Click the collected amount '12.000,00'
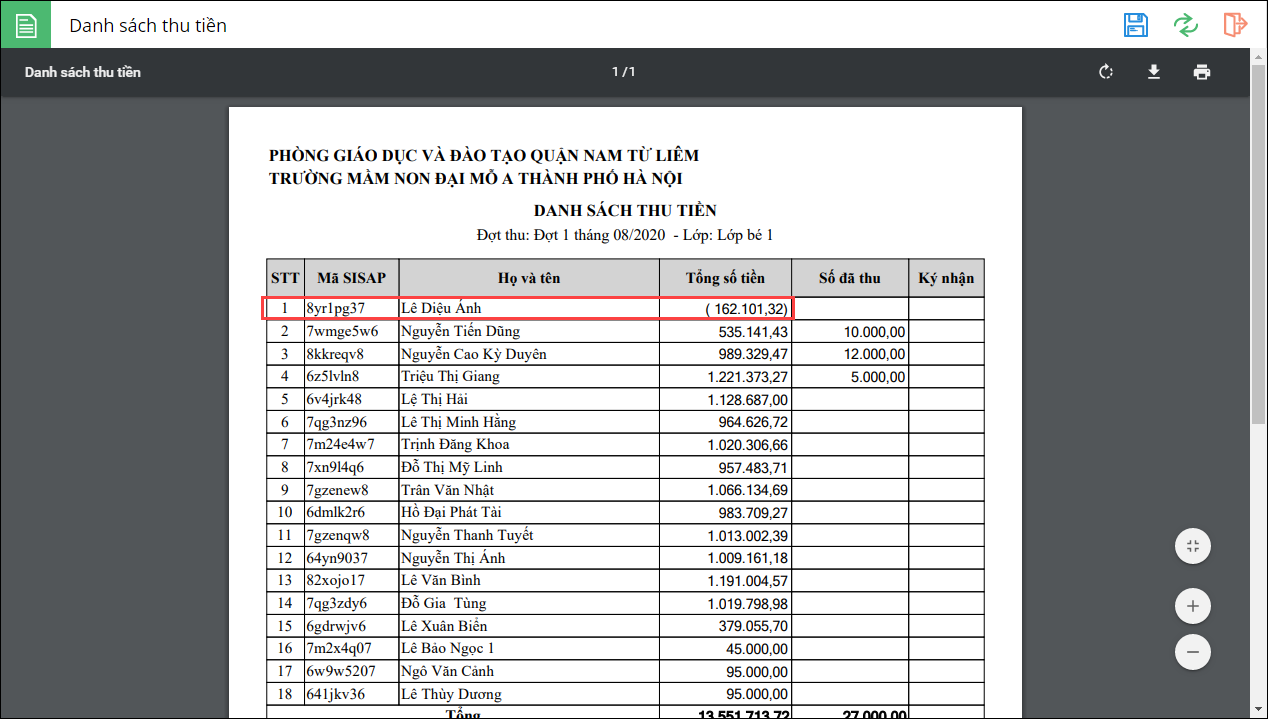 [875, 354]
